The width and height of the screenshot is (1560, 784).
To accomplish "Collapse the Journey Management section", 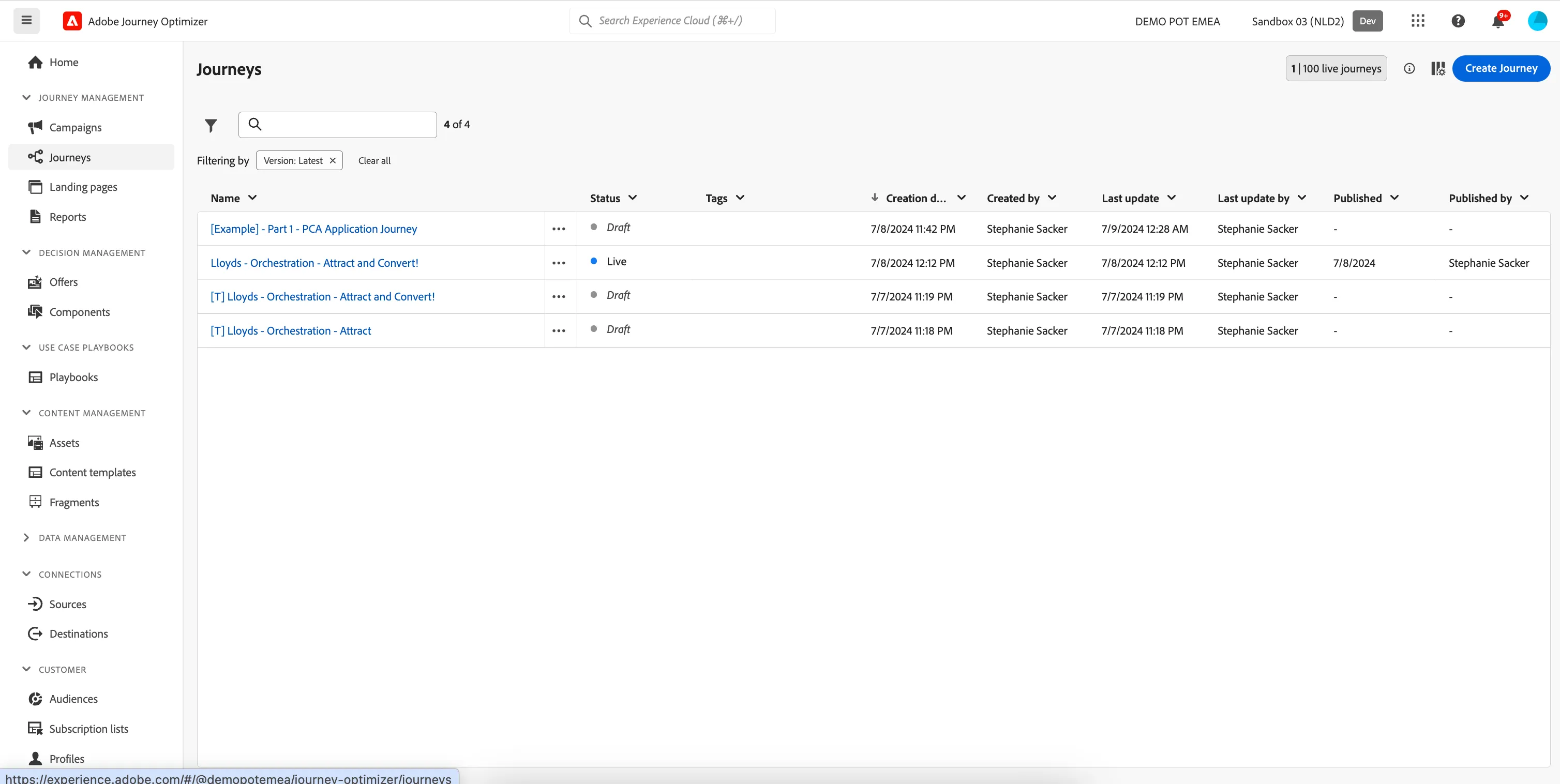I will tap(26, 97).
